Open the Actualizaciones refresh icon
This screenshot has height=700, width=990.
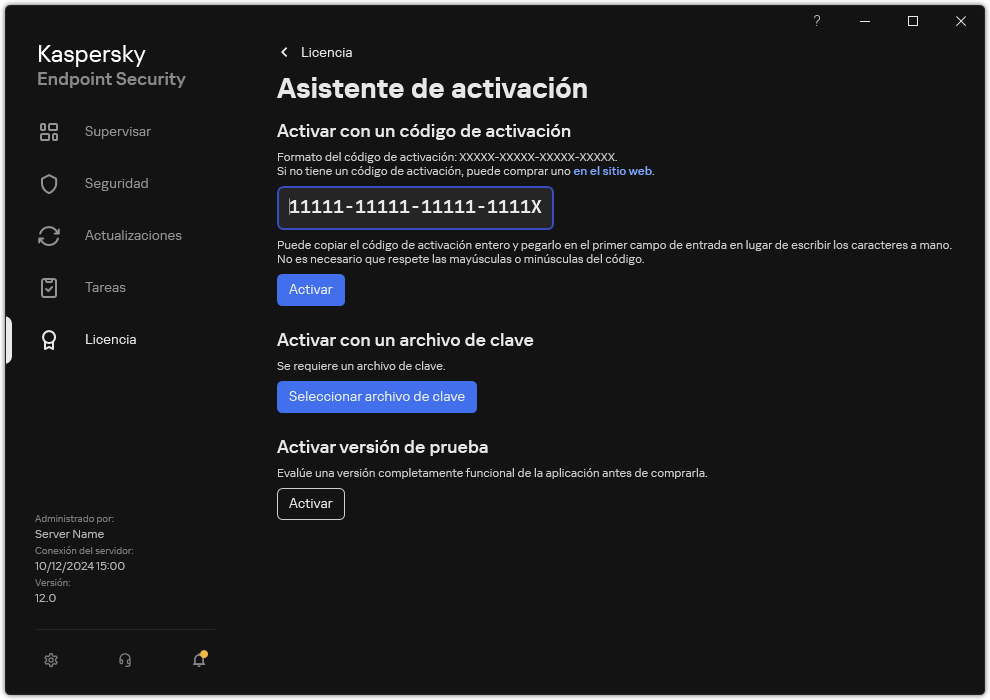click(x=49, y=235)
